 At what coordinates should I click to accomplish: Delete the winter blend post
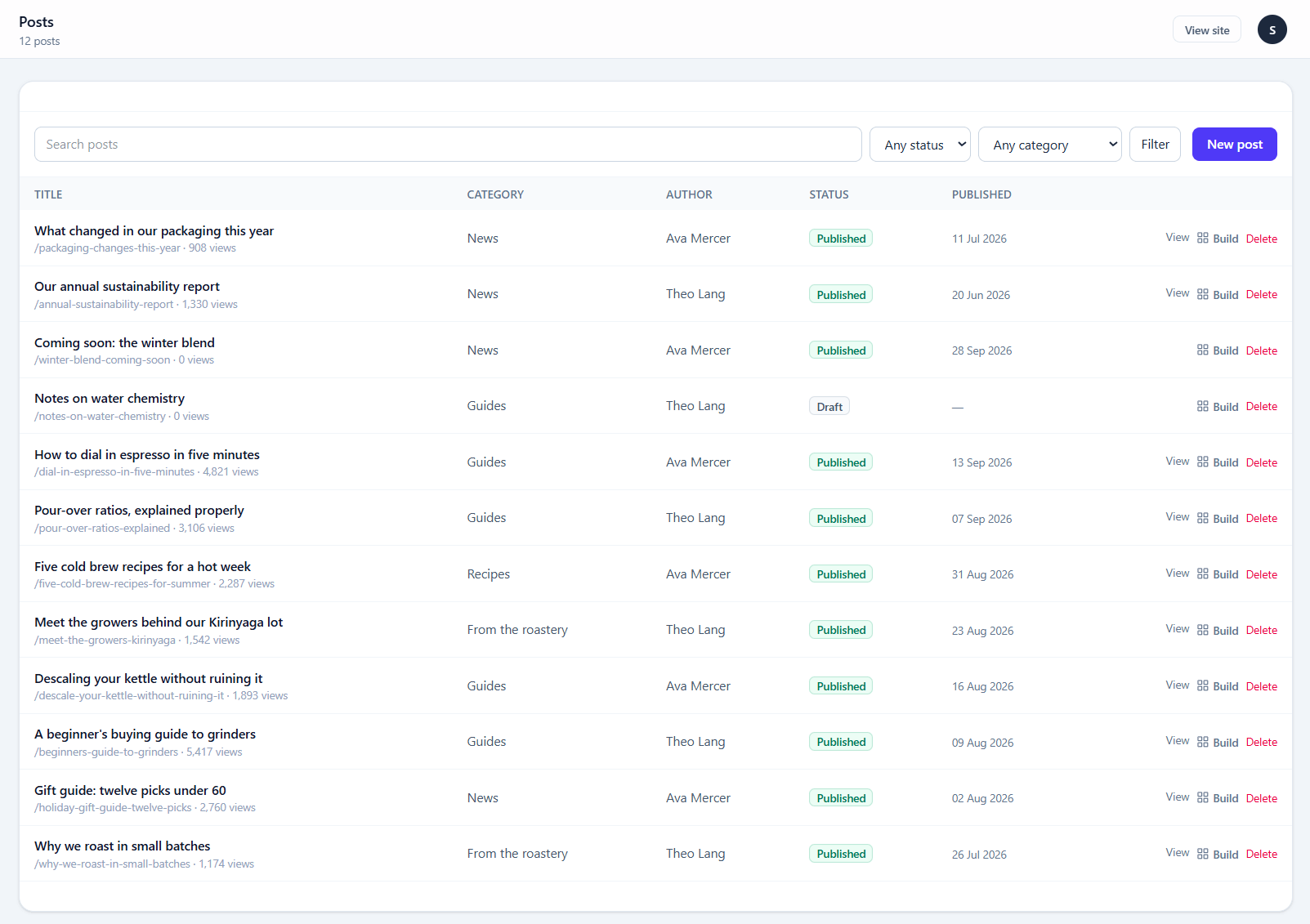(x=1262, y=350)
